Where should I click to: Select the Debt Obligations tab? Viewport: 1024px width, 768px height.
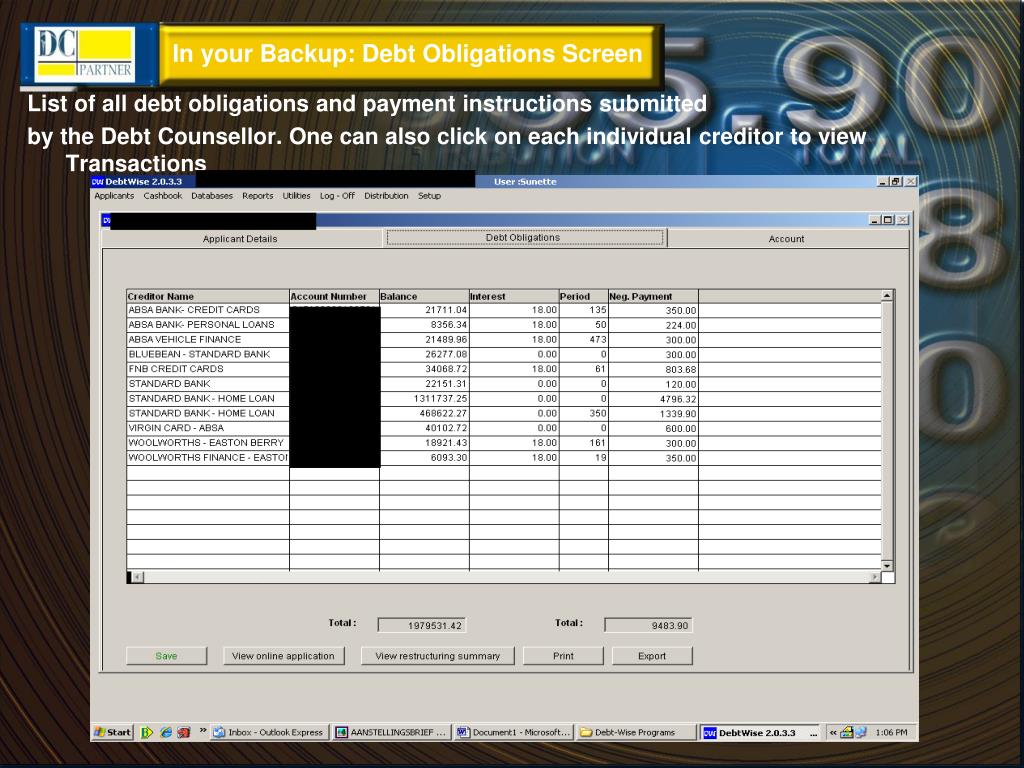coord(524,238)
